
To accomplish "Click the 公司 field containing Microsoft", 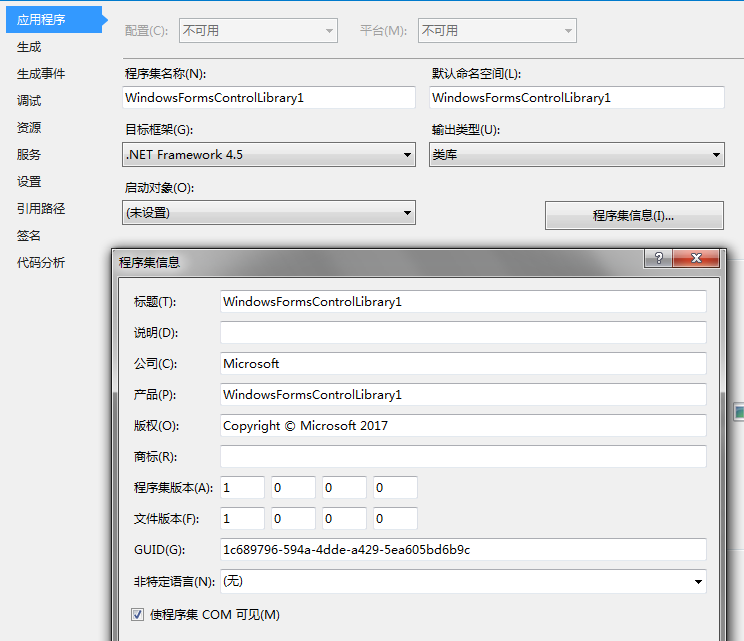I will [463, 363].
